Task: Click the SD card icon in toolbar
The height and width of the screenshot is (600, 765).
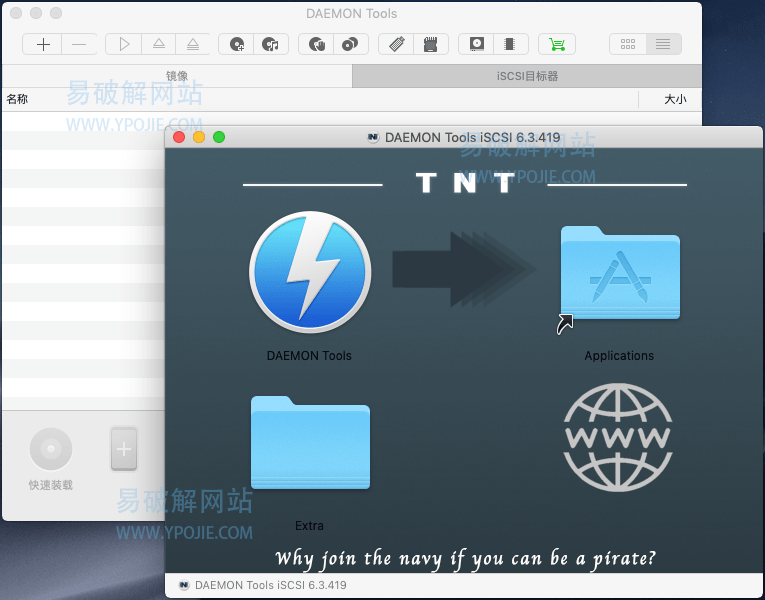Action: tap(431, 44)
